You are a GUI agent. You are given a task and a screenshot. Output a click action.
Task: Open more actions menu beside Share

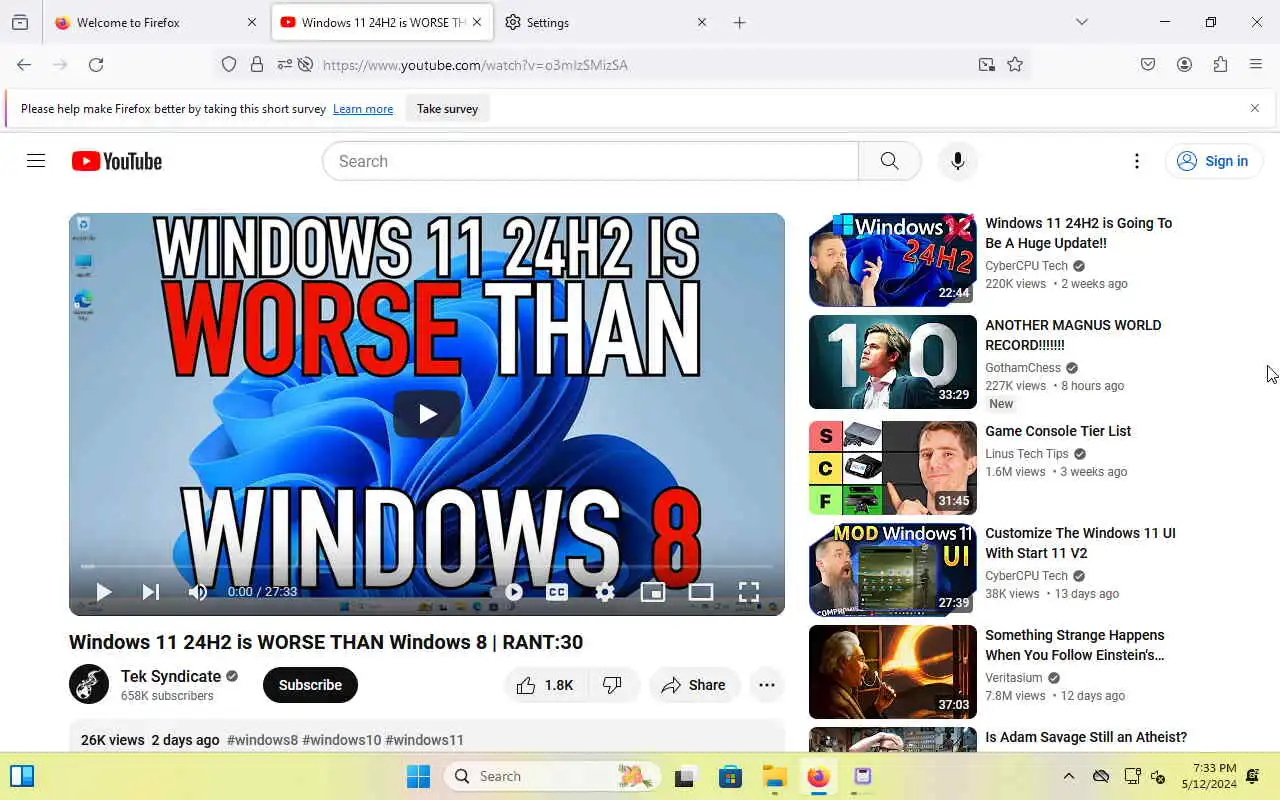pos(767,685)
